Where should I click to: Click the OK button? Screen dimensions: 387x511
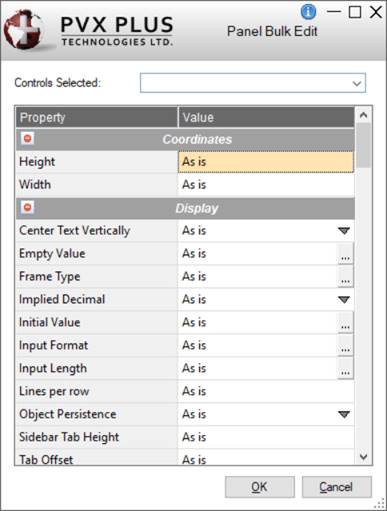coord(260,487)
